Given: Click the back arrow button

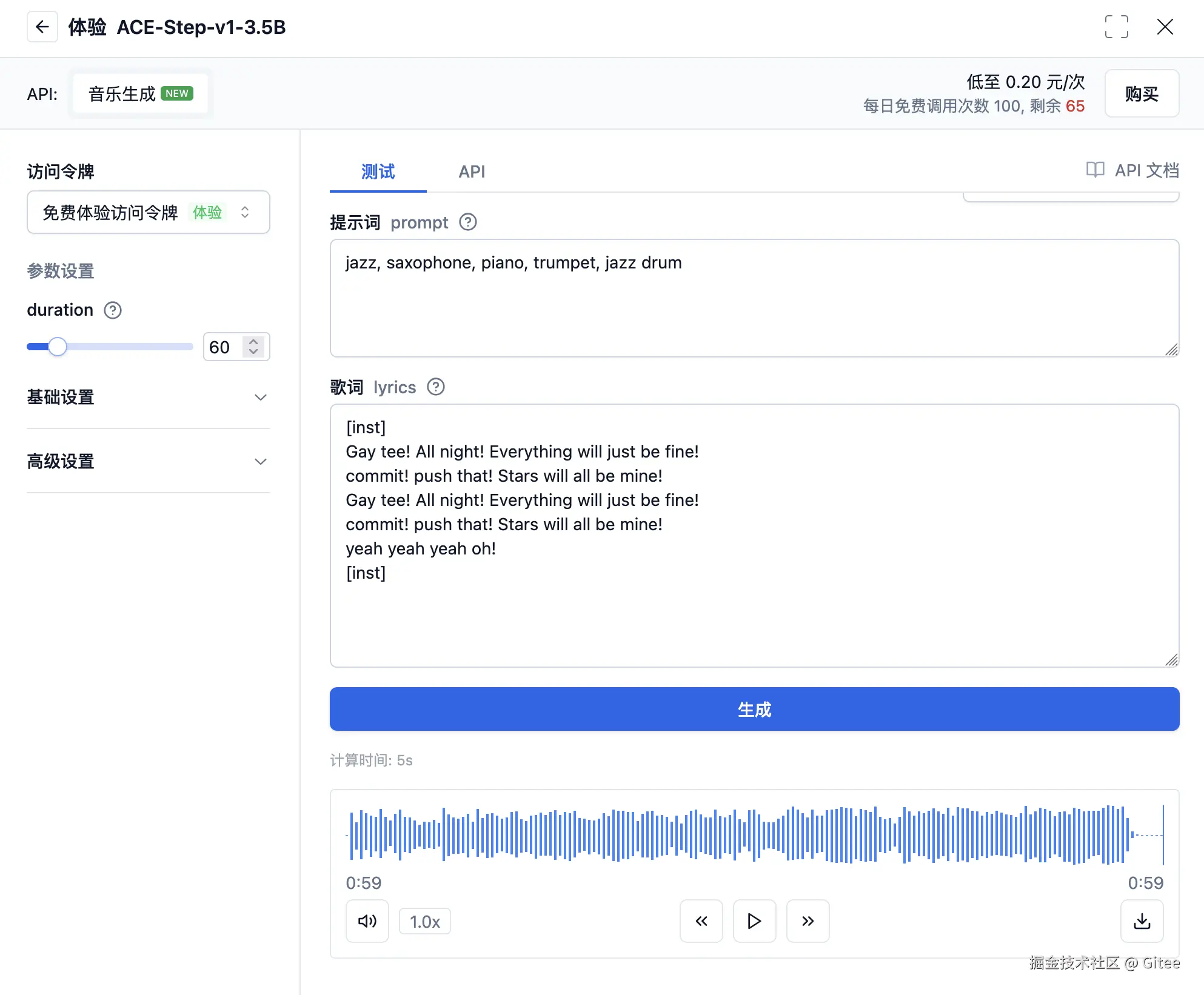Looking at the screenshot, I should (x=42, y=27).
